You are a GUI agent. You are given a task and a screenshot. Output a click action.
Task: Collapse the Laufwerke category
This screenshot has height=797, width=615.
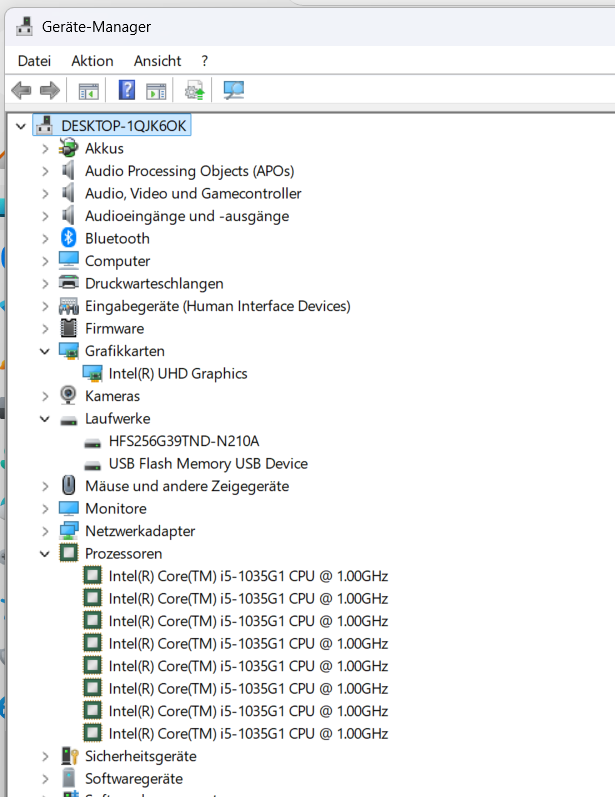click(x=45, y=419)
